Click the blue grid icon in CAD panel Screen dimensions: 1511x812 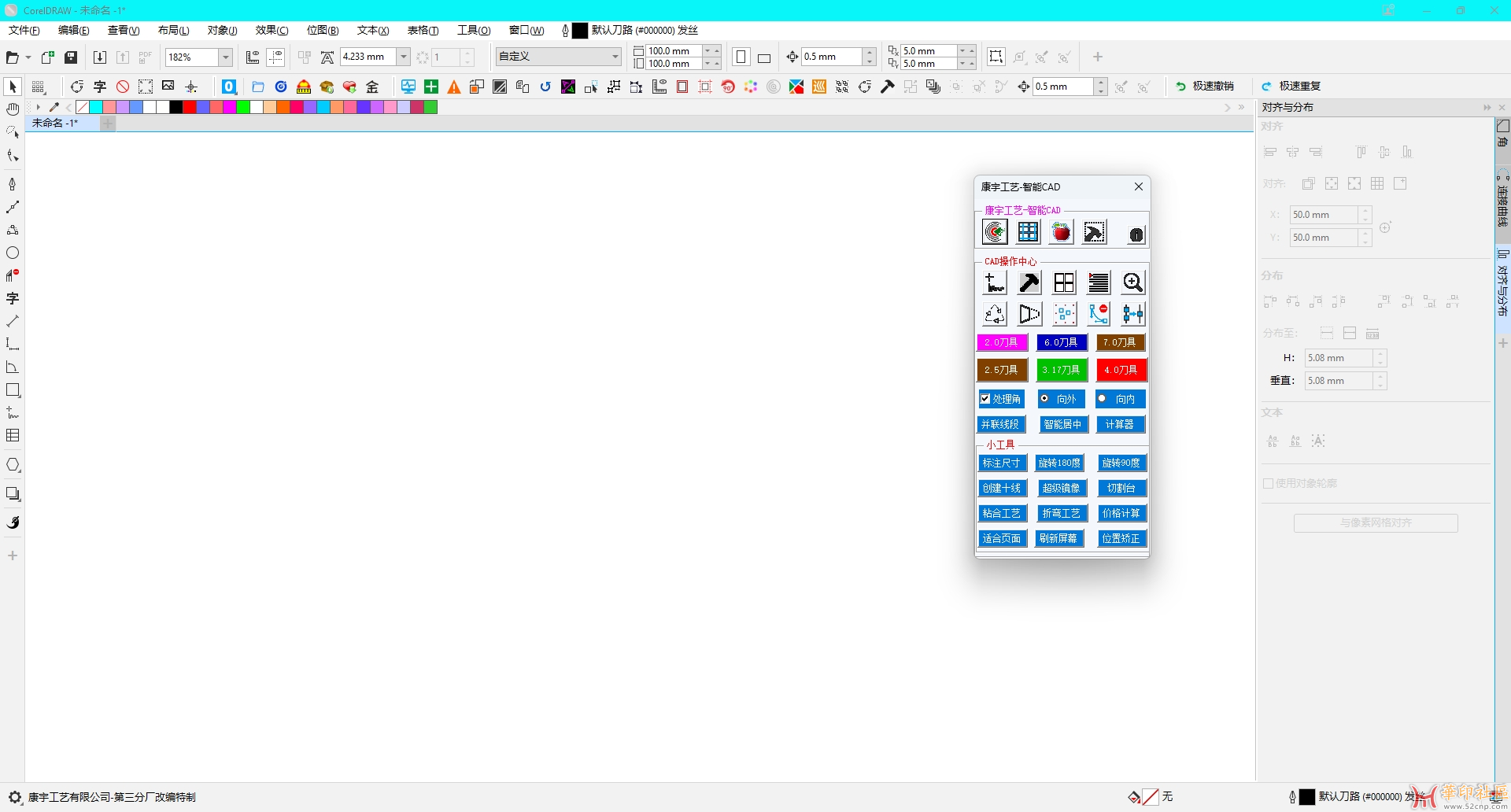pyautogui.click(x=1028, y=231)
